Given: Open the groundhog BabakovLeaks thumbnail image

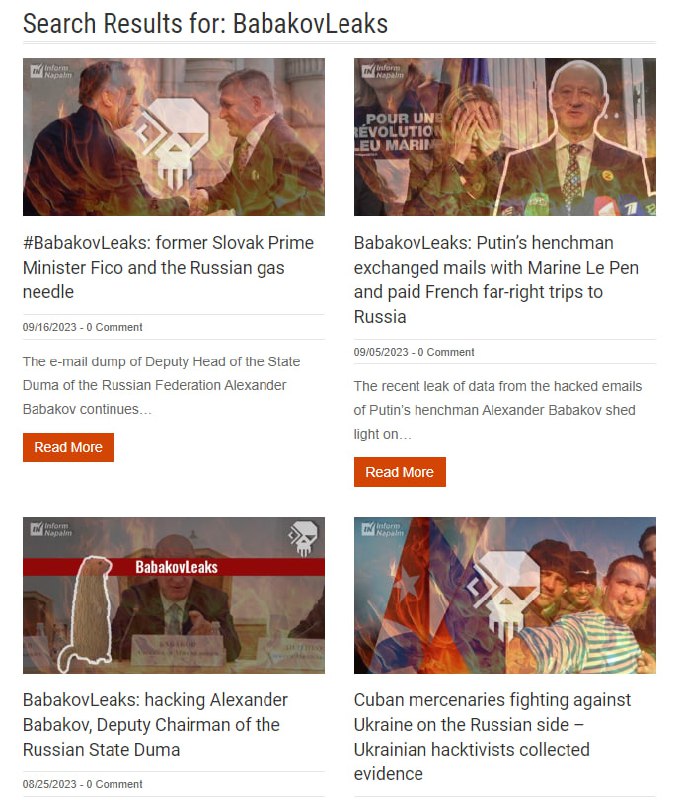Looking at the screenshot, I should pos(173,595).
